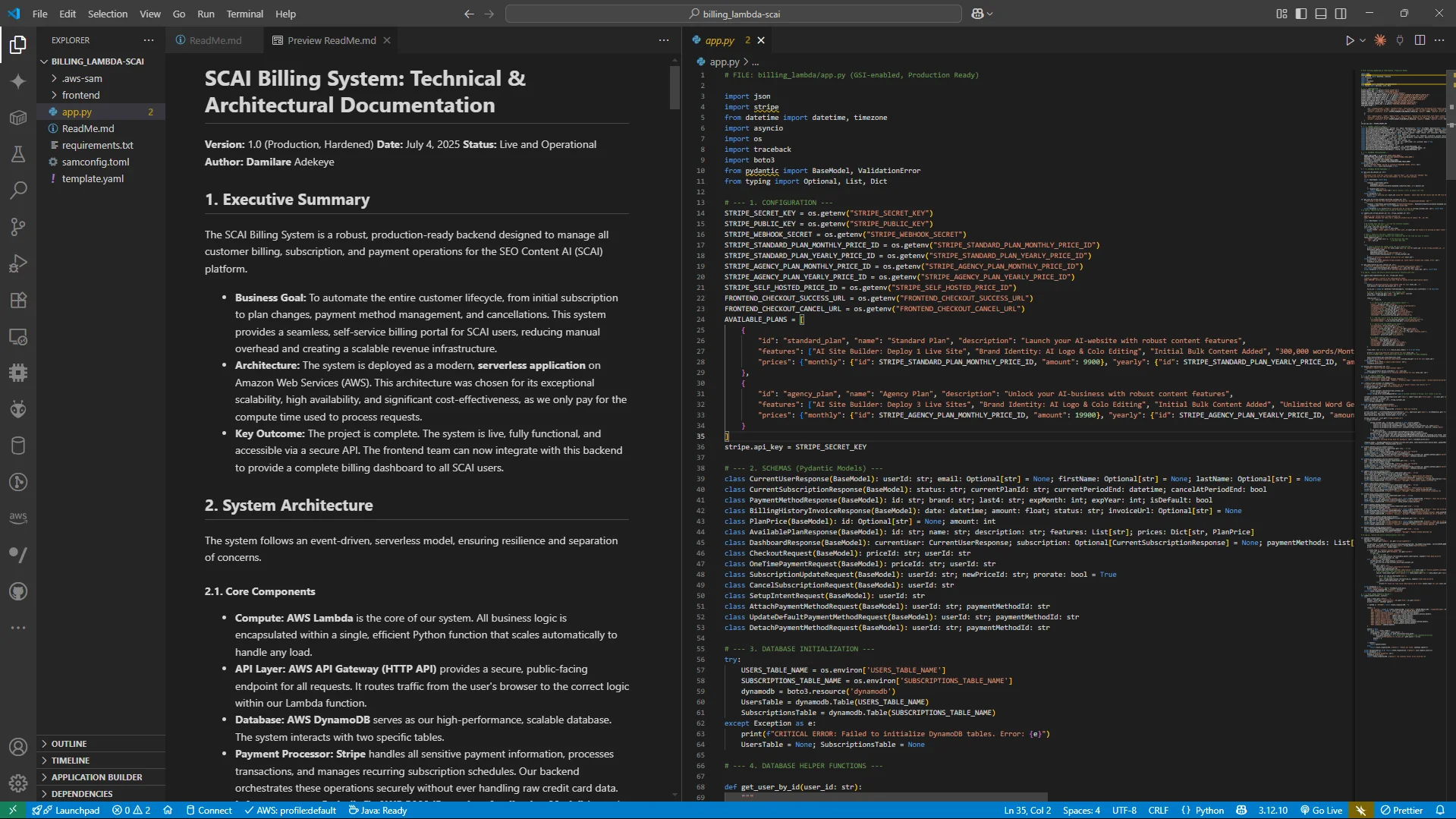Open the Search view in activity bar
Image resolution: width=1456 pixels, height=819 pixels.
[x=18, y=191]
